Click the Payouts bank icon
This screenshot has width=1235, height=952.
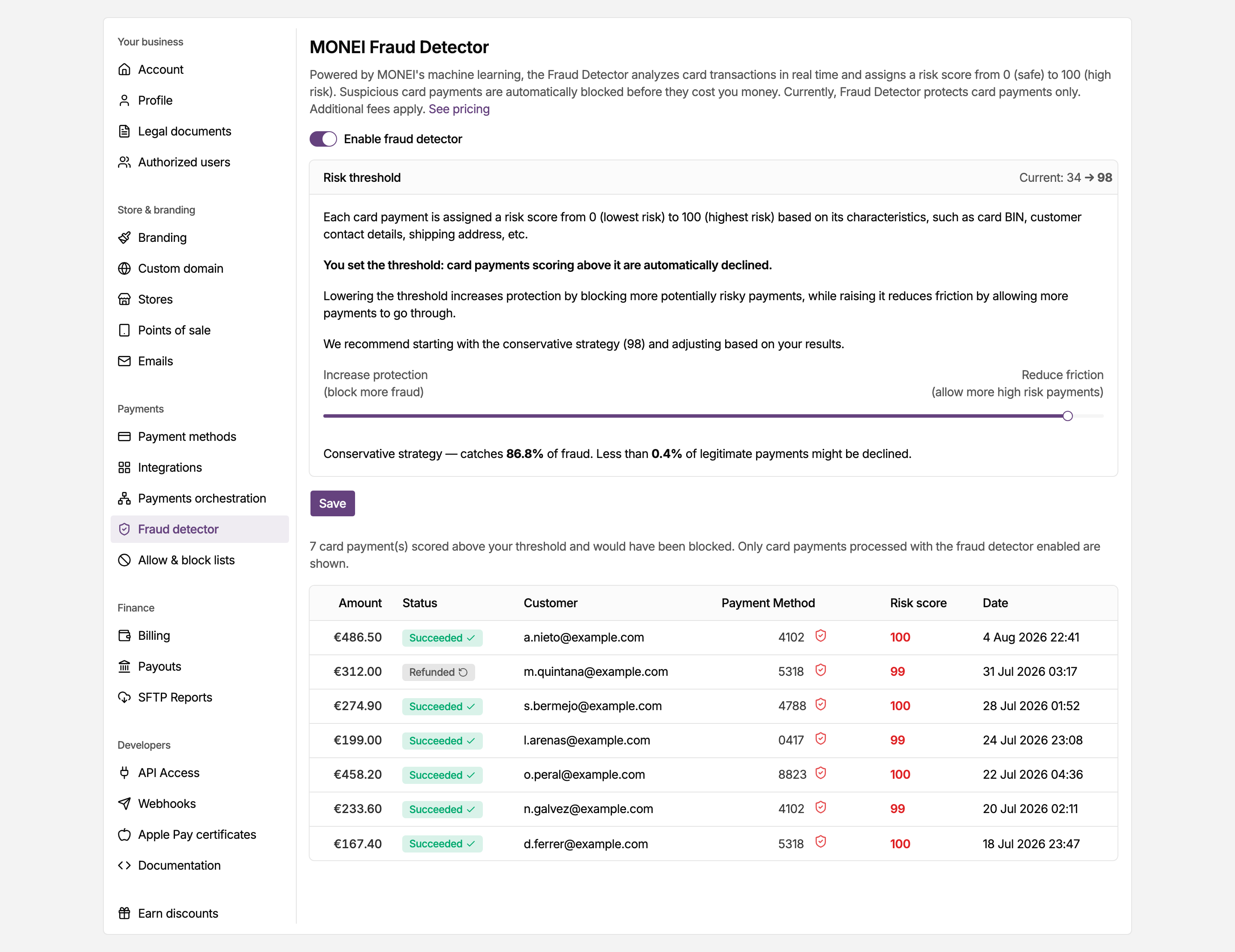(x=124, y=666)
